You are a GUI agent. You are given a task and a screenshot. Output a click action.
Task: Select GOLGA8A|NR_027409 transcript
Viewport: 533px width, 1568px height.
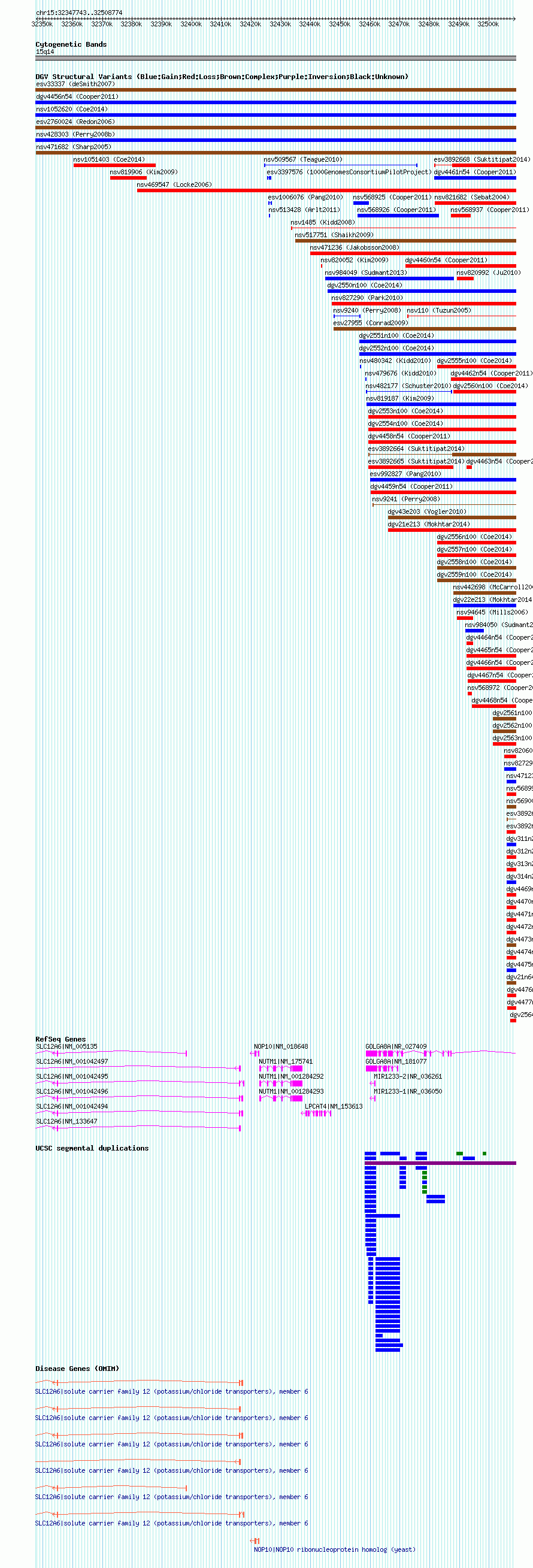pos(441,1053)
